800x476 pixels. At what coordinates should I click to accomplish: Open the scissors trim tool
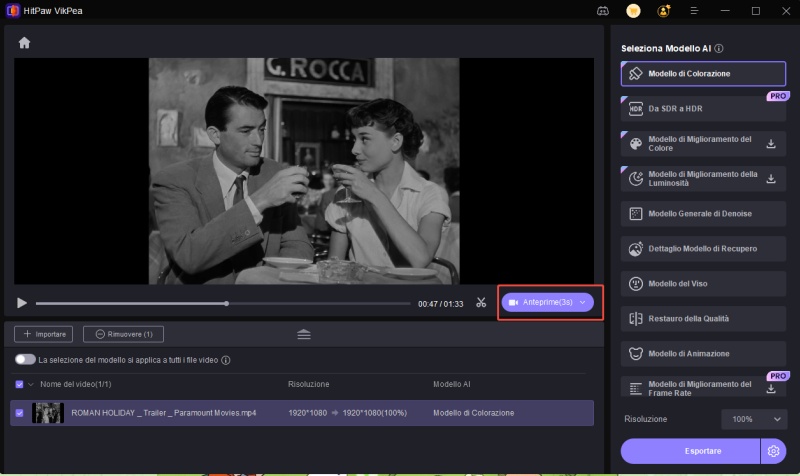click(481, 303)
